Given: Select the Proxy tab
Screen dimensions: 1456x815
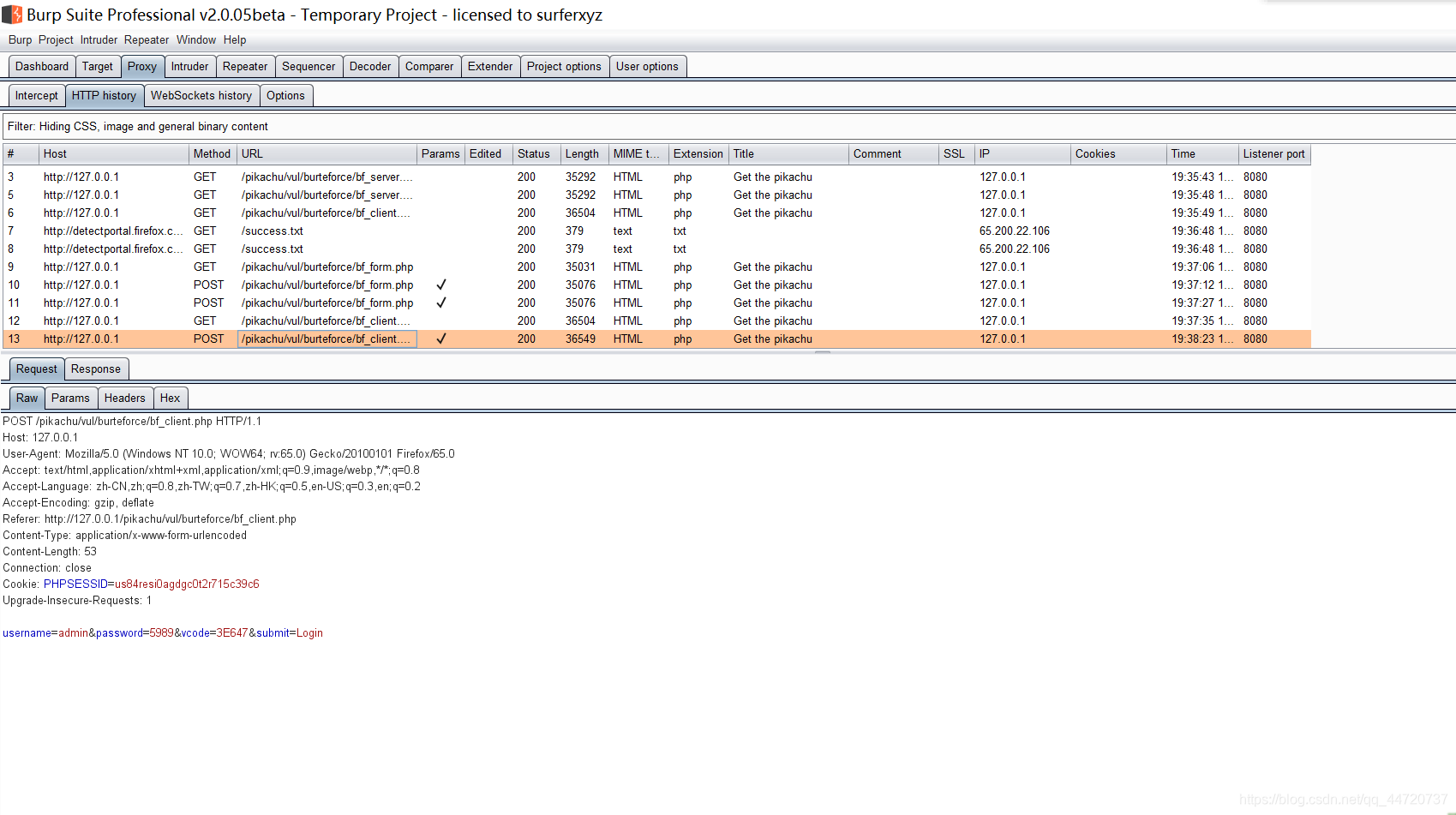Looking at the screenshot, I should click(x=142, y=66).
